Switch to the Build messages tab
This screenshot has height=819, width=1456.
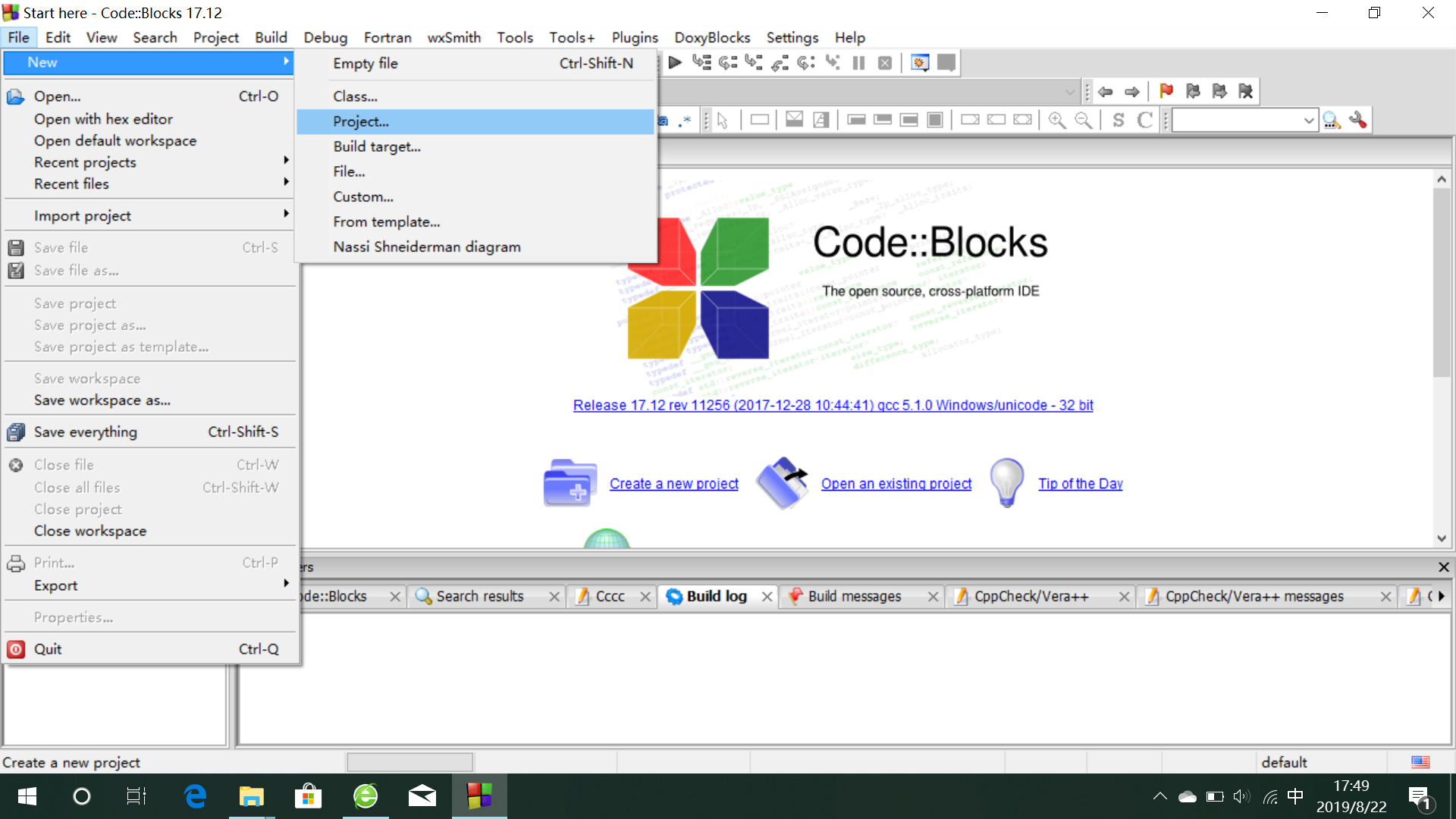click(854, 597)
